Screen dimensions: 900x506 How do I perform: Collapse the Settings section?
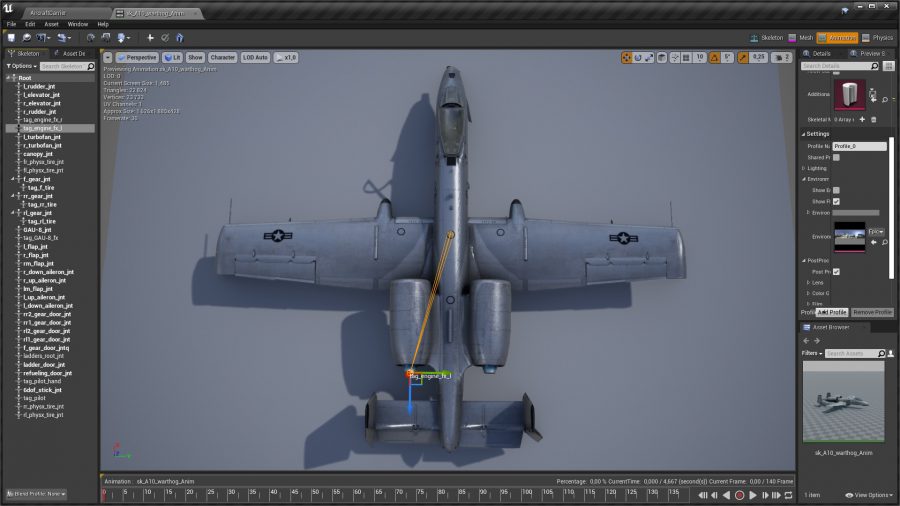pos(804,134)
